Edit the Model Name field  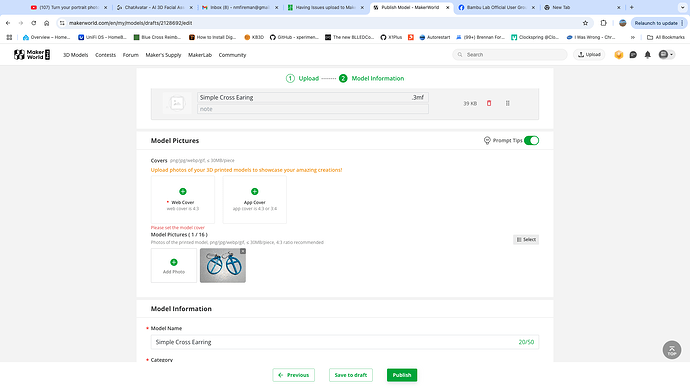pyautogui.click(x=345, y=342)
